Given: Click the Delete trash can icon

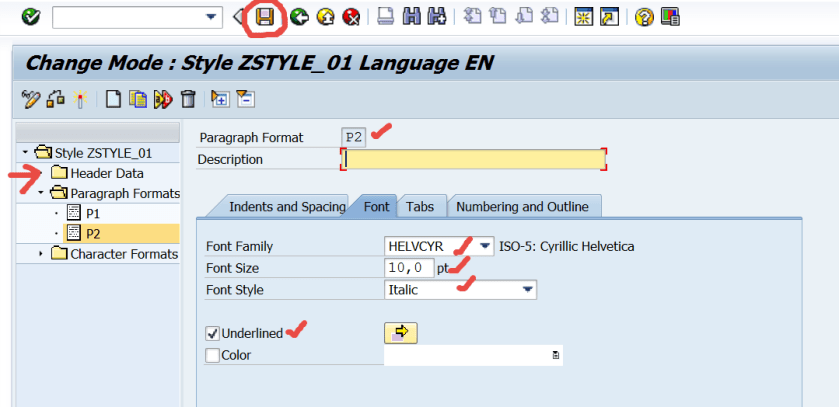Looking at the screenshot, I should (x=188, y=99).
